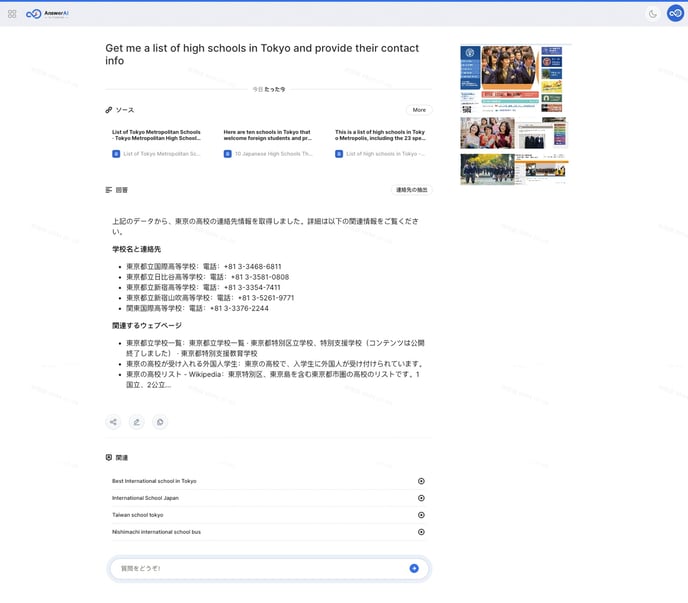Click phone number +81 3-5261-9771
This screenshot has width=688, height=603.
pyautogui.click(x=266, y=298)
